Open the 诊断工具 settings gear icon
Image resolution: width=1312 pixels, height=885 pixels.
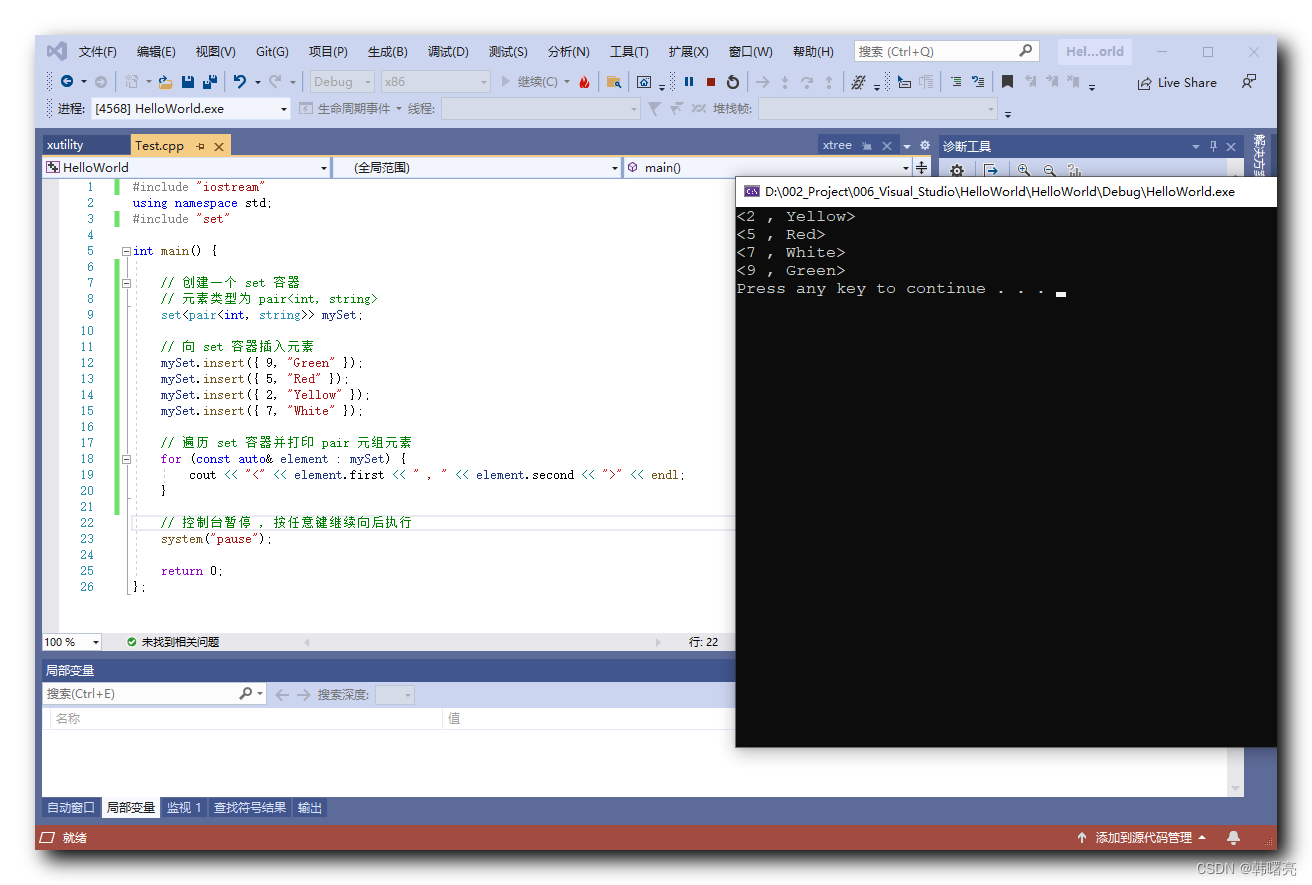(x=956, y=170)
